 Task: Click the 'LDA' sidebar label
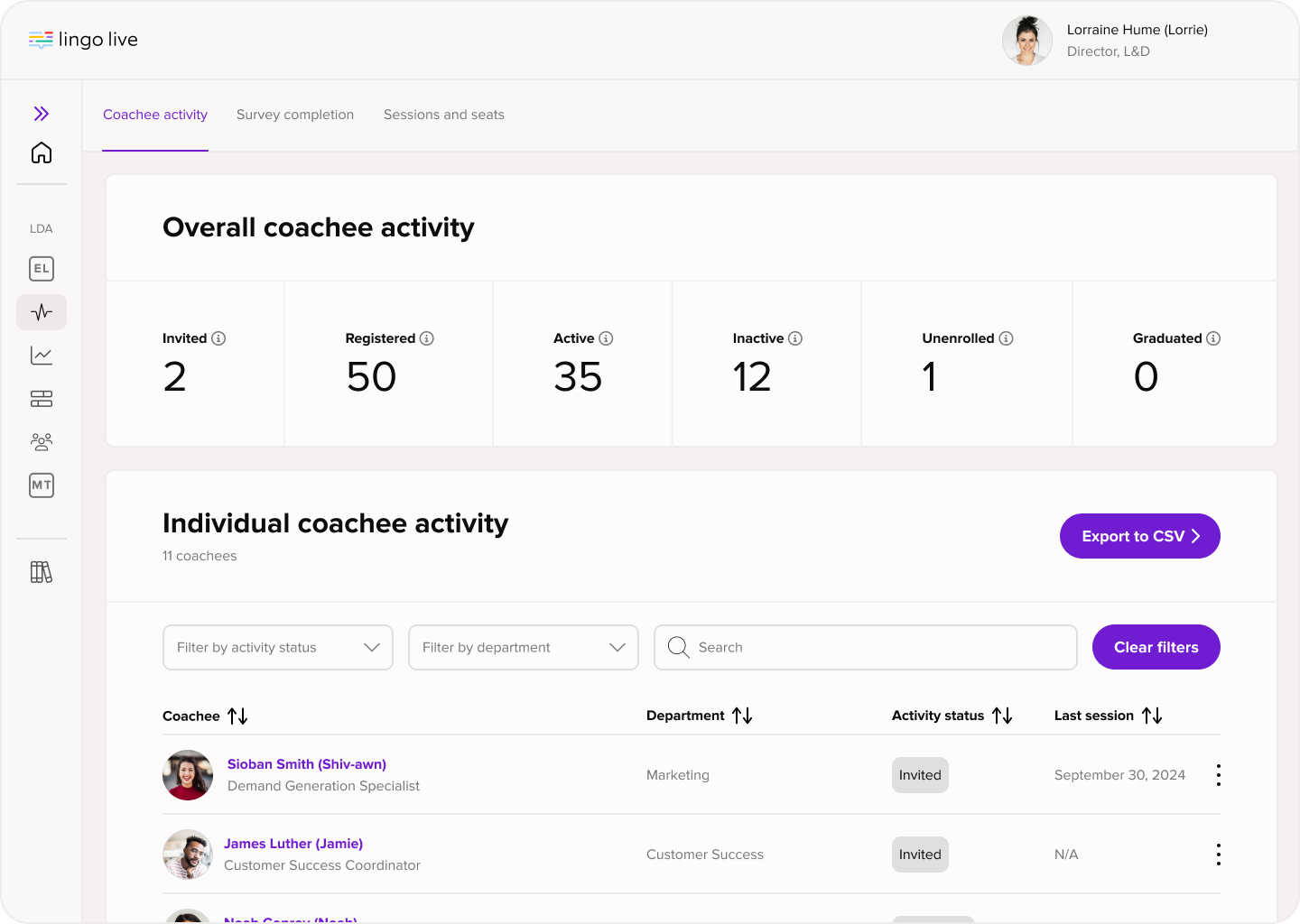pyautogui.click(x=42, y=228)
